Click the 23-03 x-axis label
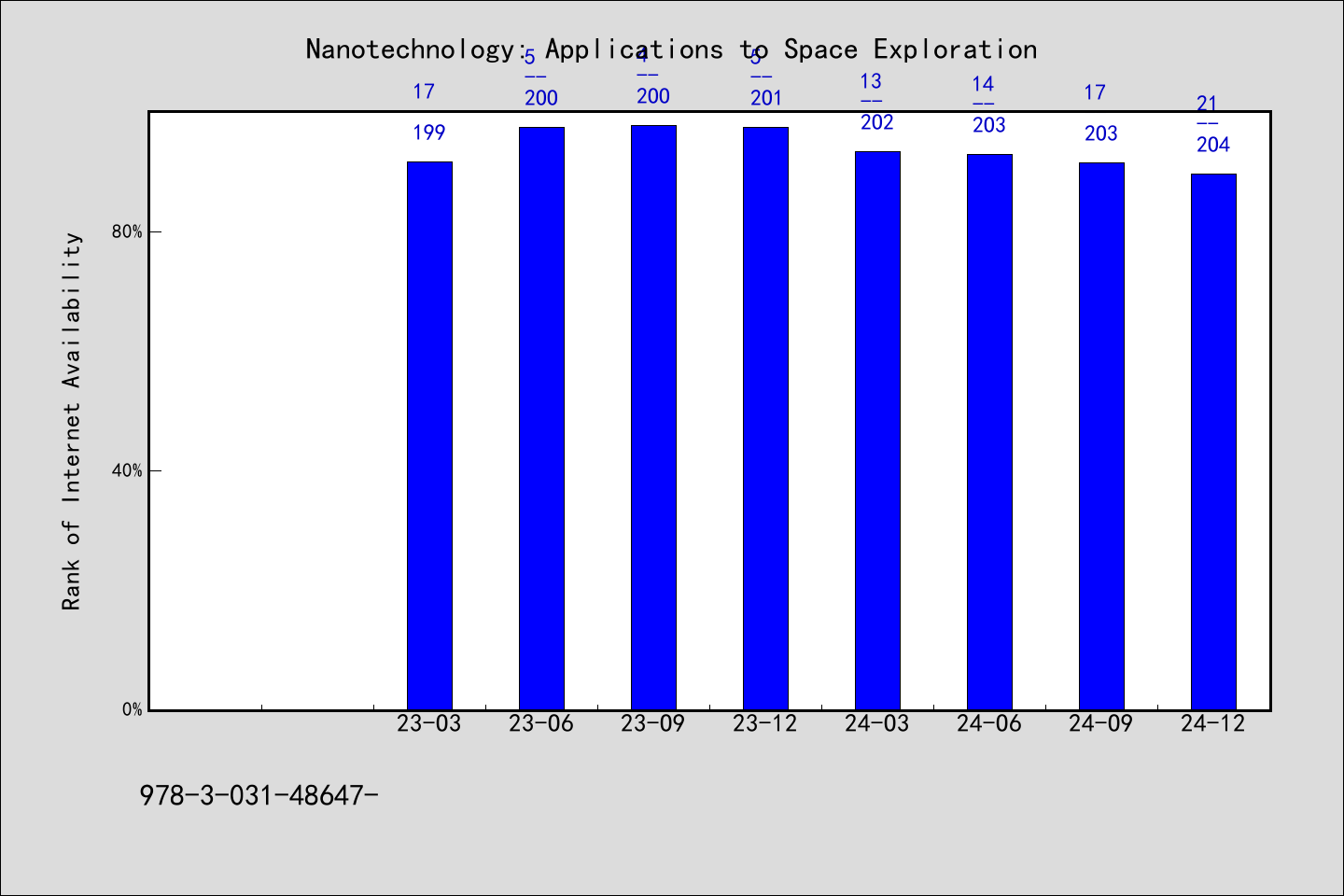Image resolution: width=1344 pixels, height=896 pixels. (429, 723)
